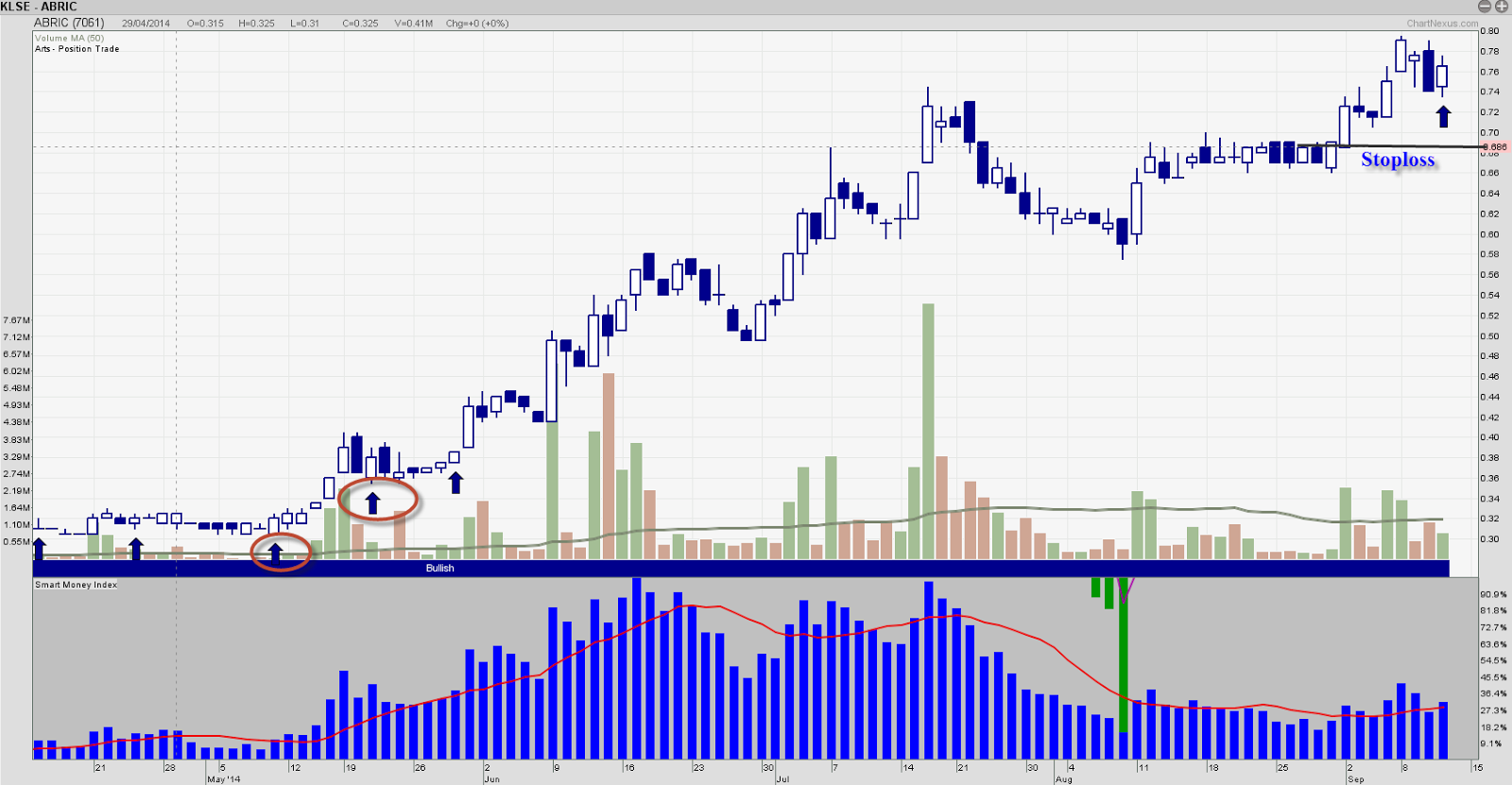The height and width of the screenshot is (785, 1512).
Task: Click the highlighted 0.686 price marker
Action: tap(1495, 146)
